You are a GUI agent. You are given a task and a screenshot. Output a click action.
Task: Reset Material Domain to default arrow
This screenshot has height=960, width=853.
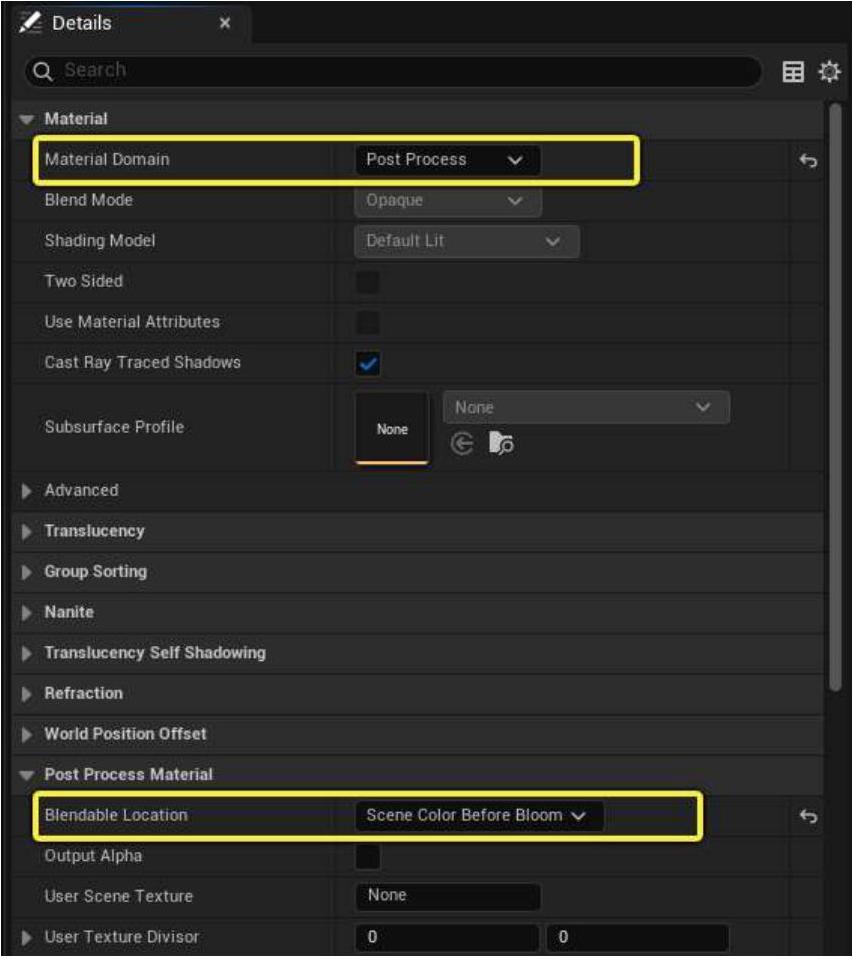click(808, 161)
